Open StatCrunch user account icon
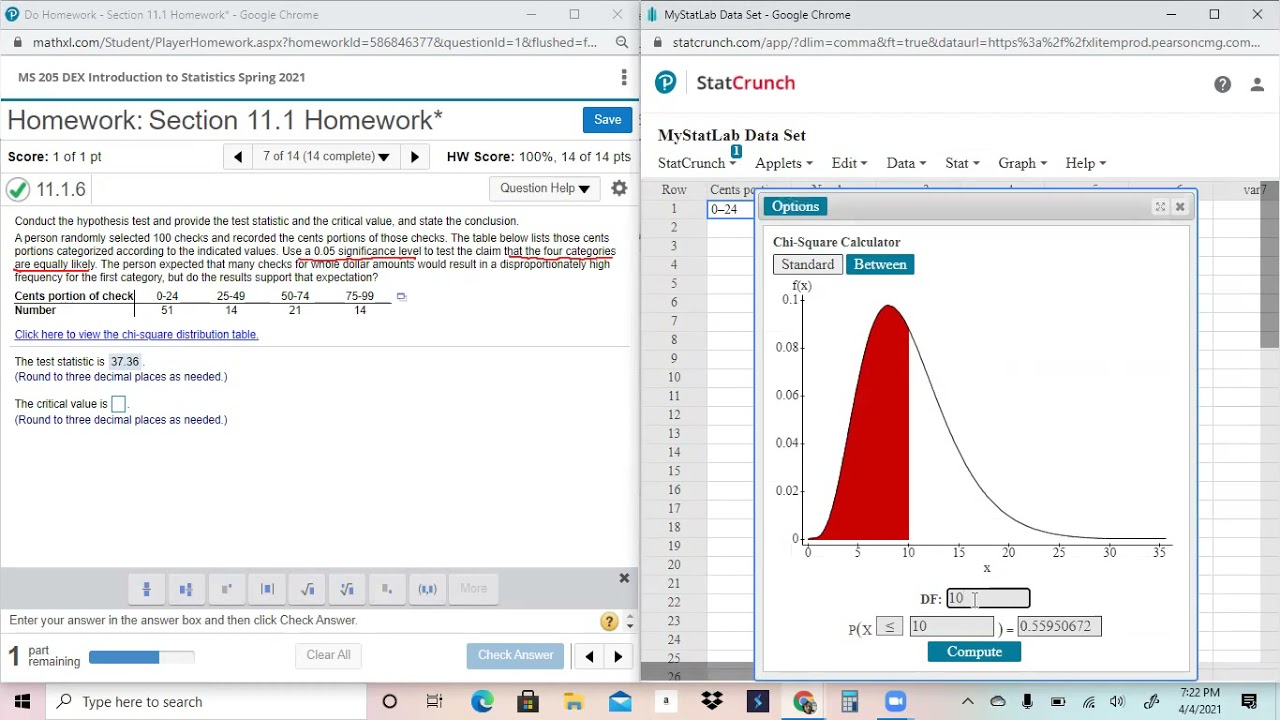The height and width of the screenshot is (720, 1280). coord(1257,85)
